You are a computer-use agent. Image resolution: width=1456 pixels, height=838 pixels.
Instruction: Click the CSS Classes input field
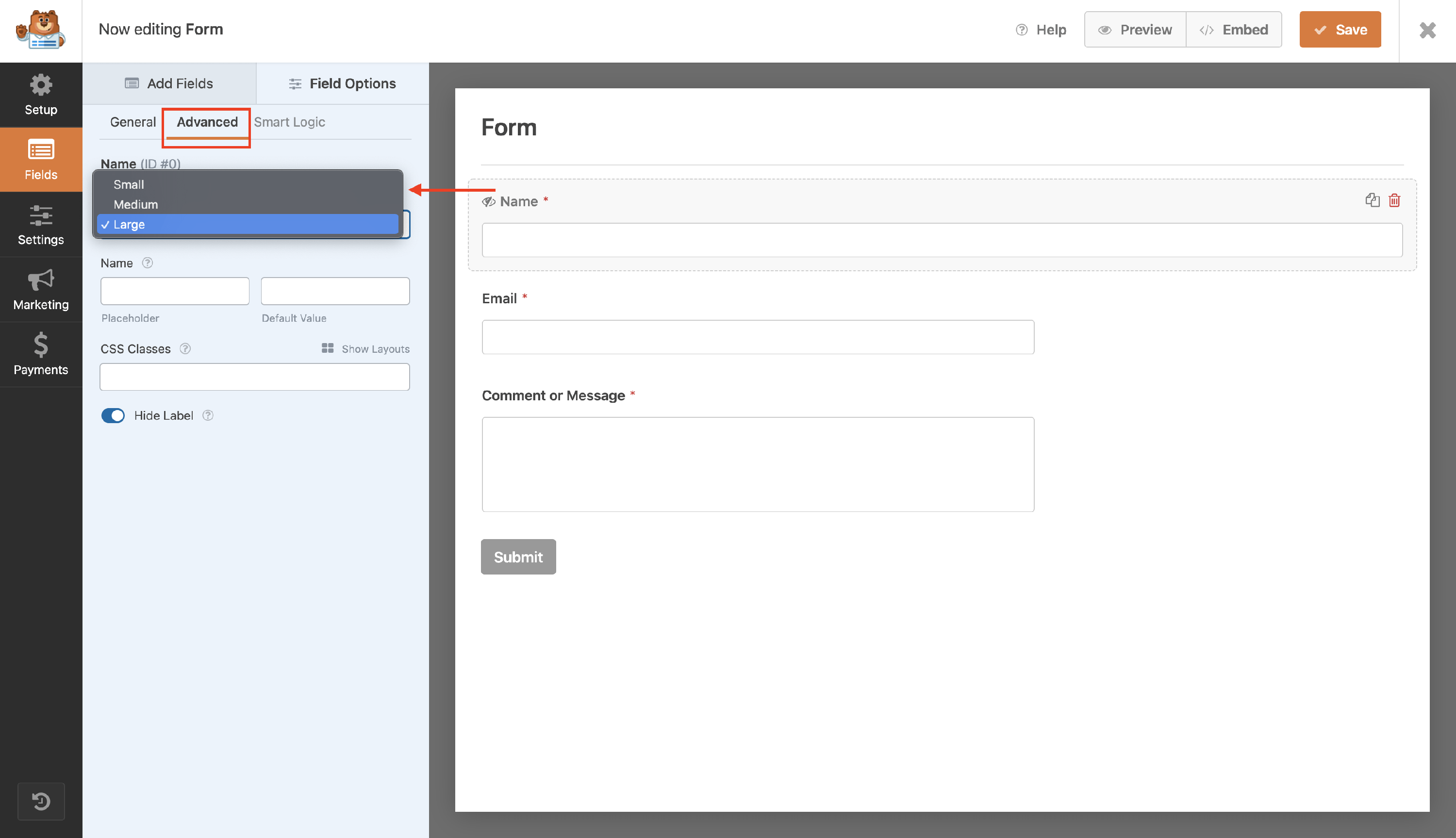pos(254,377)
